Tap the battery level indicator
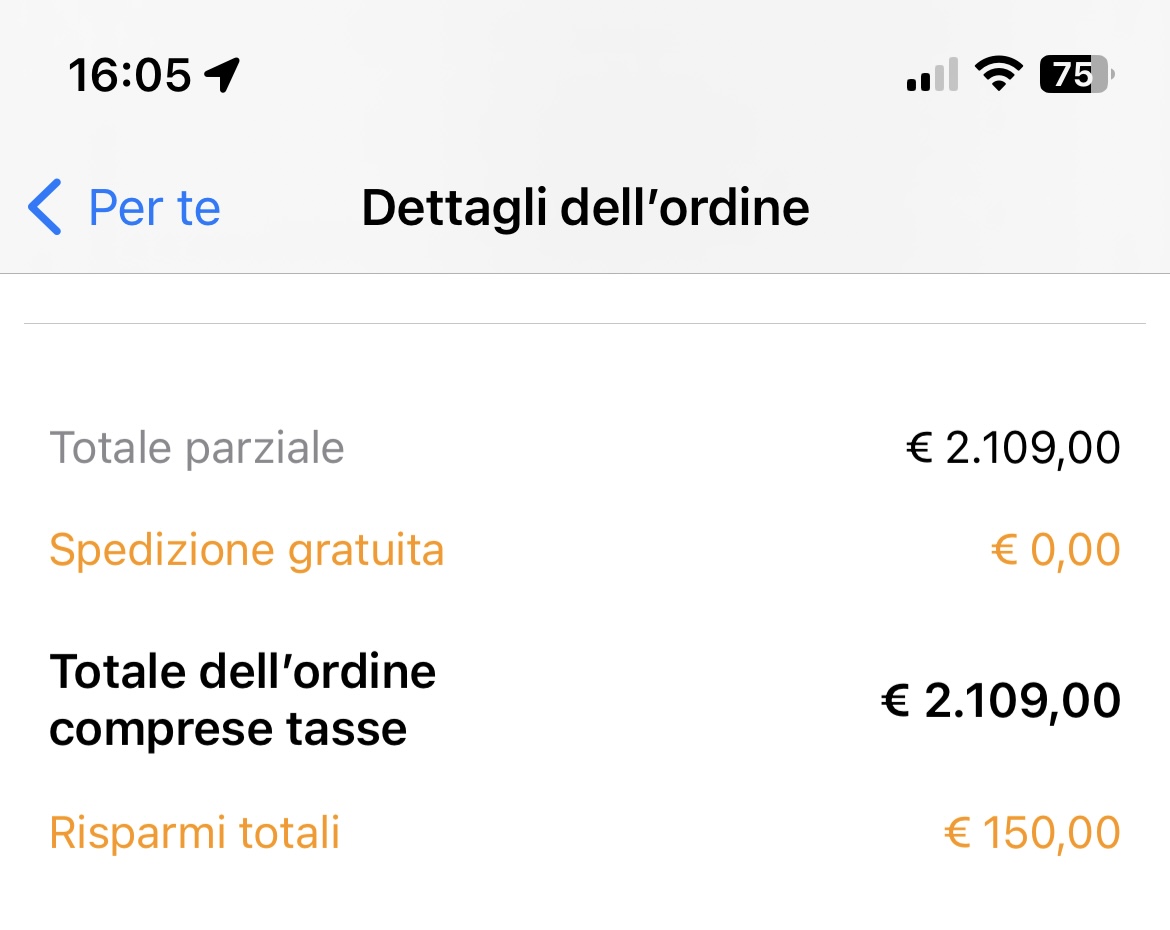Image resolution: width=1170 pixels, height=930 pixels. coord(1076,74)
